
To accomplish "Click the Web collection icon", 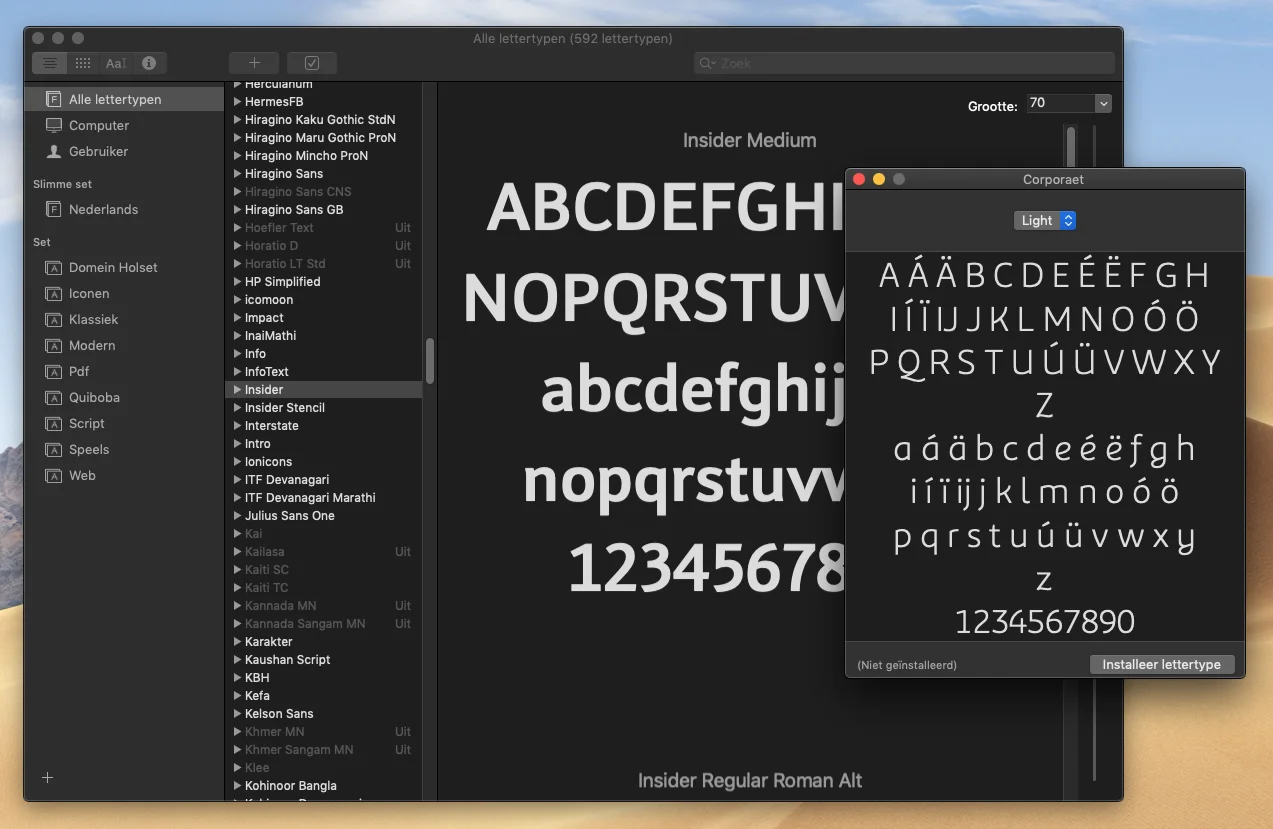I will (x=53, y=475).
